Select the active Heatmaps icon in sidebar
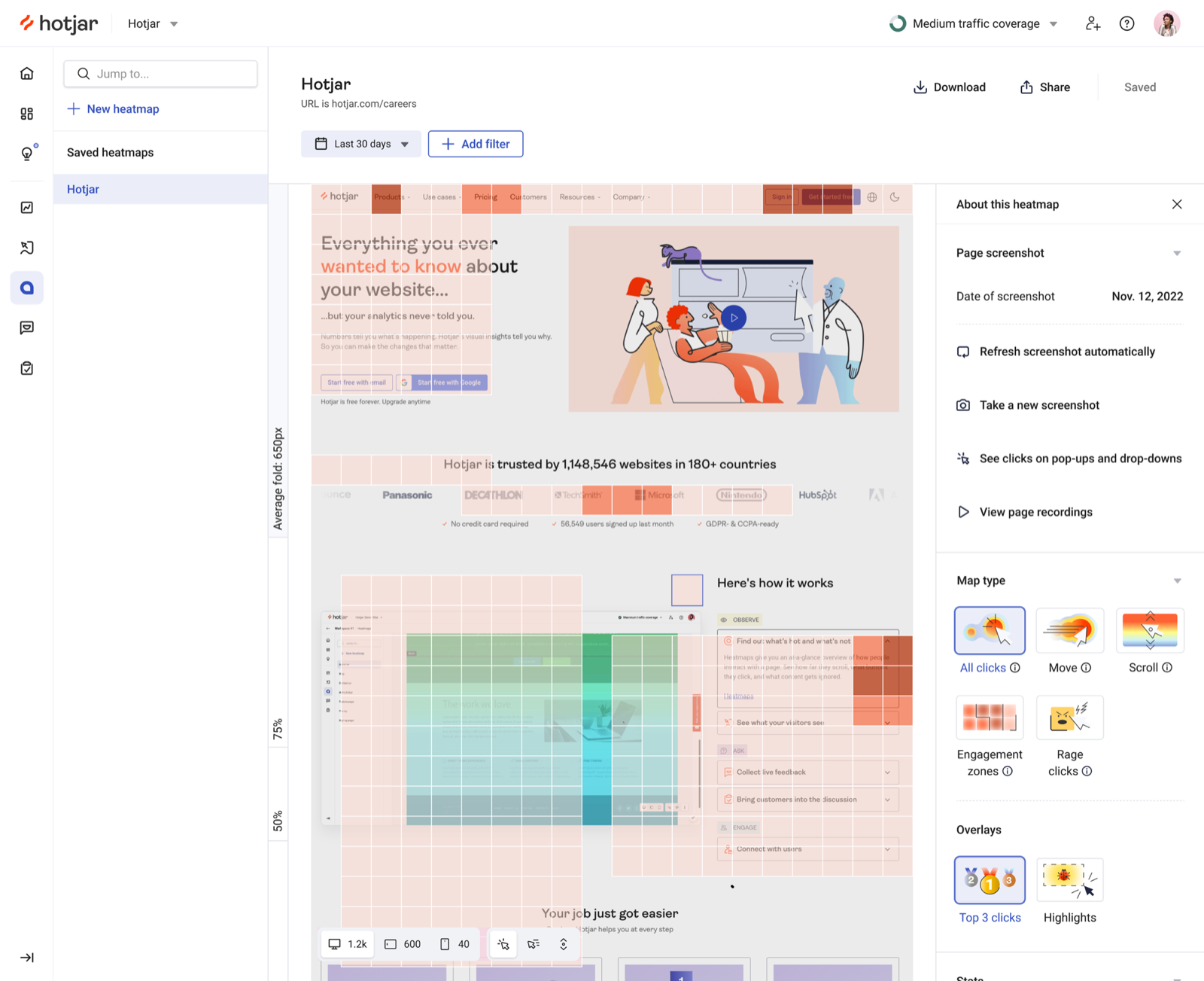The width and height of the screenshot is (1204, 981). coord(27,288)
